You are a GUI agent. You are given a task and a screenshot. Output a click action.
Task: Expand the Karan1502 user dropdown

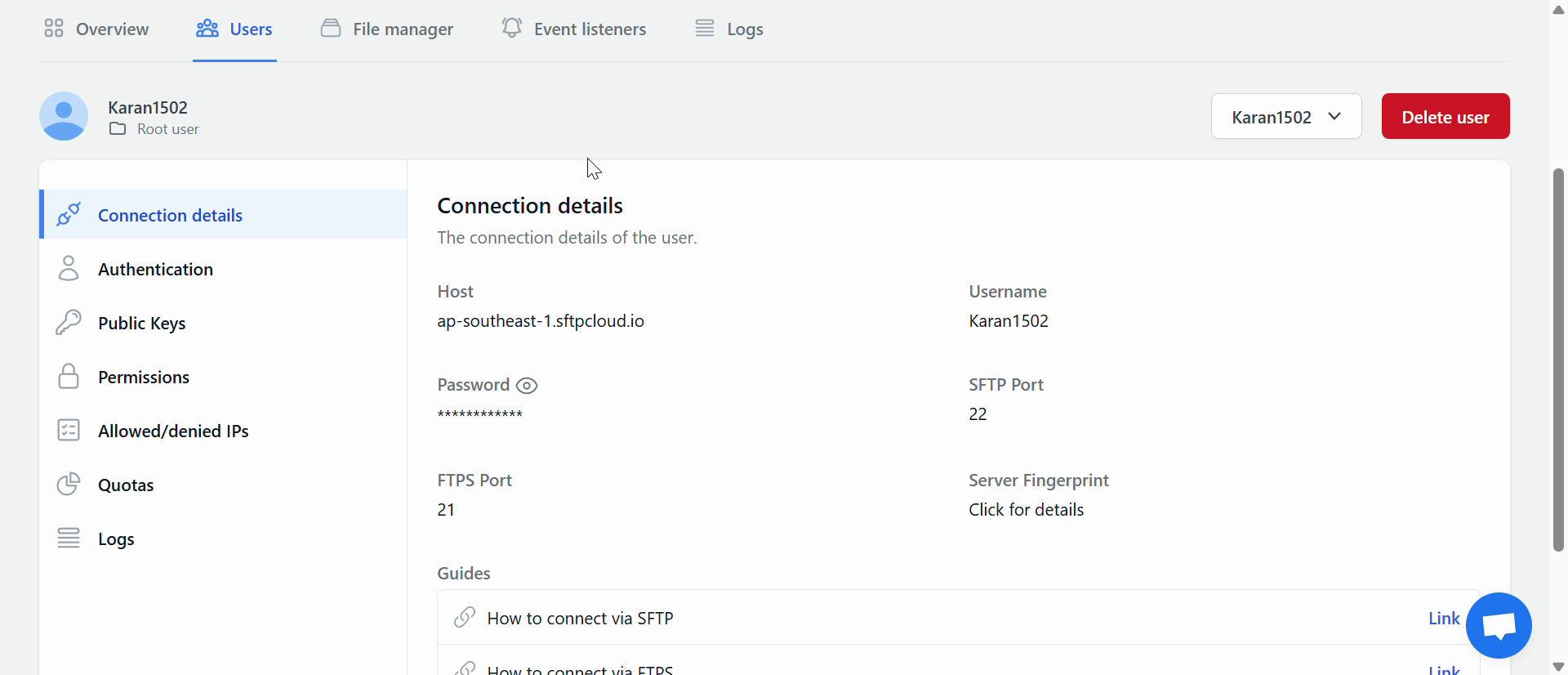[x=1286, y=116]
